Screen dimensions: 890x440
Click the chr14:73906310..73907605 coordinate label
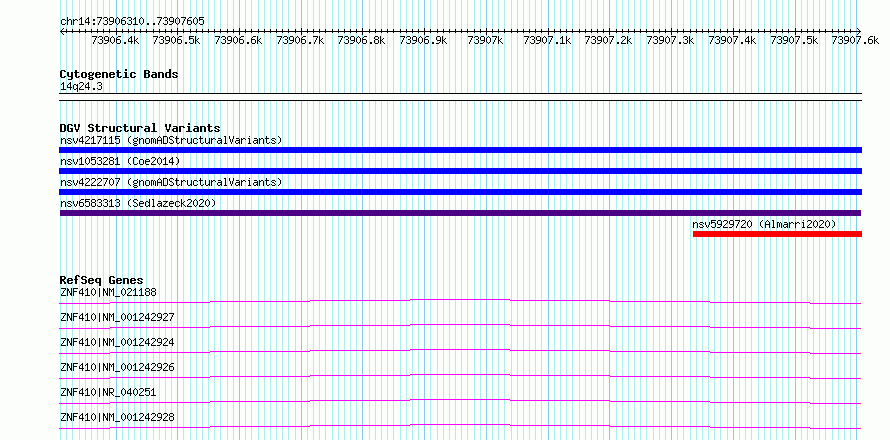tap(132, 21)
